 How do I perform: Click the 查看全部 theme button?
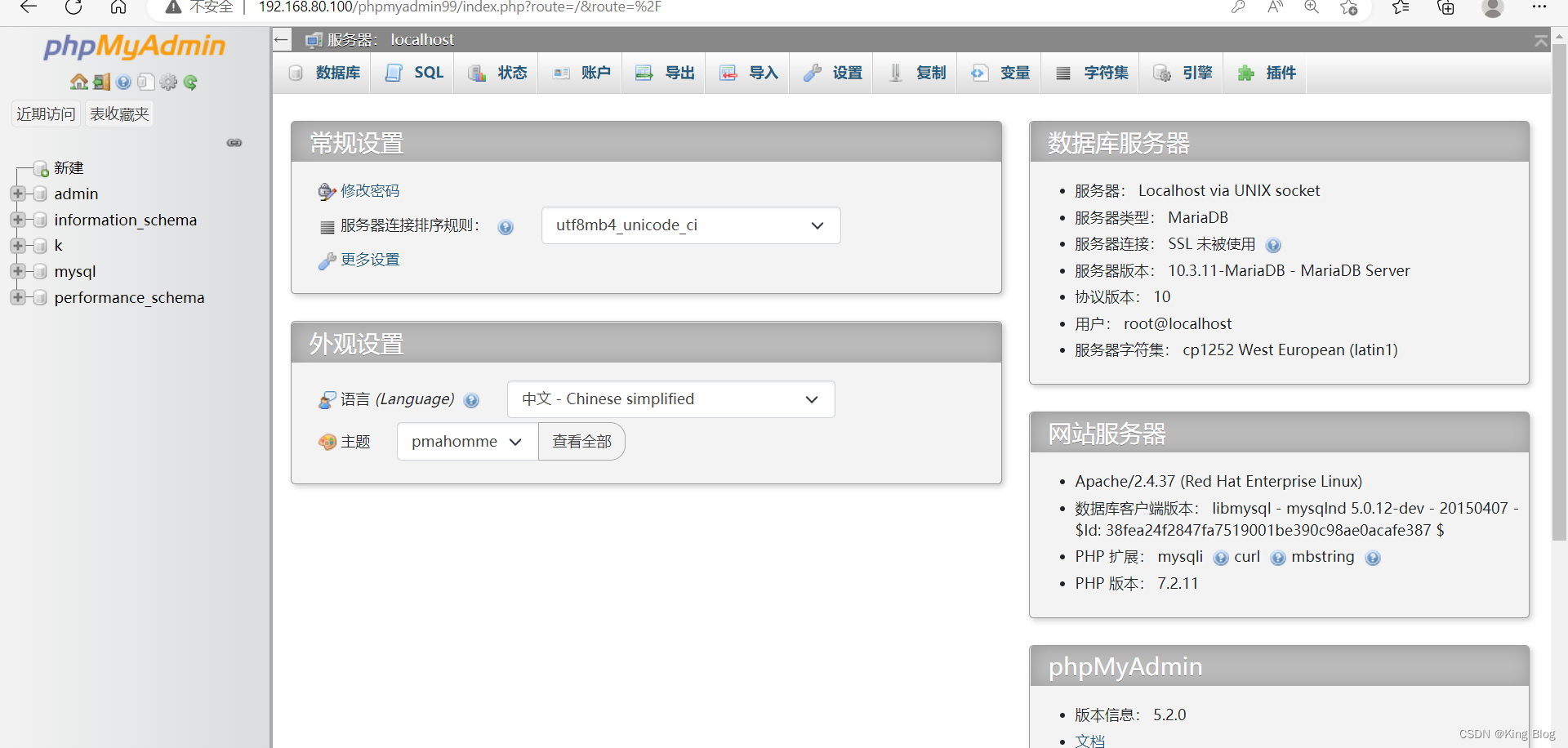[x=581, y=441]
